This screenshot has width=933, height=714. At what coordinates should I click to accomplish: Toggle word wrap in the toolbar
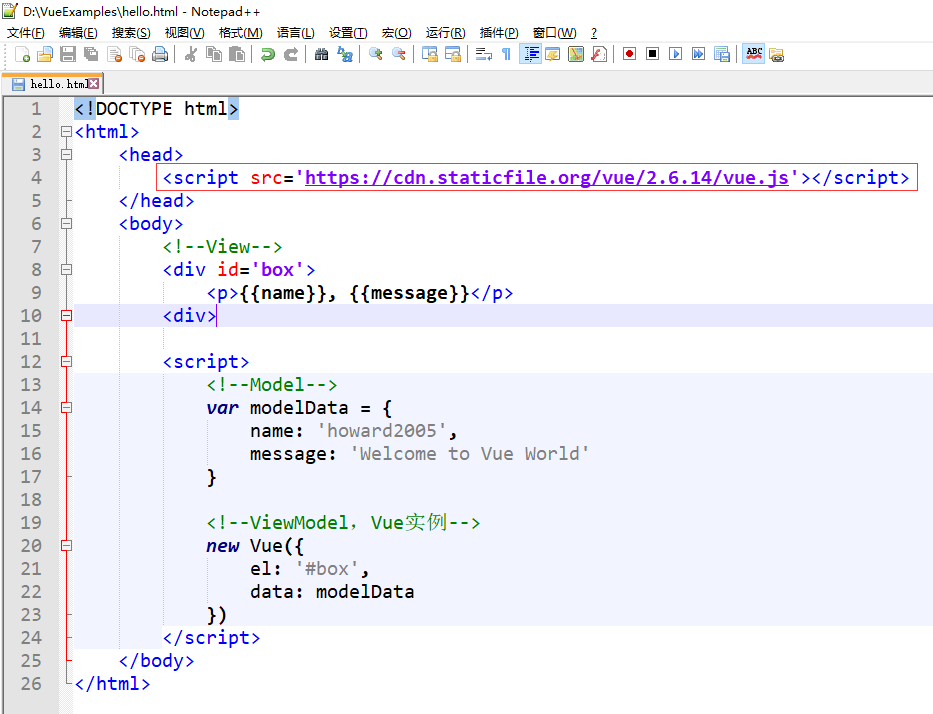click(484, 55)
